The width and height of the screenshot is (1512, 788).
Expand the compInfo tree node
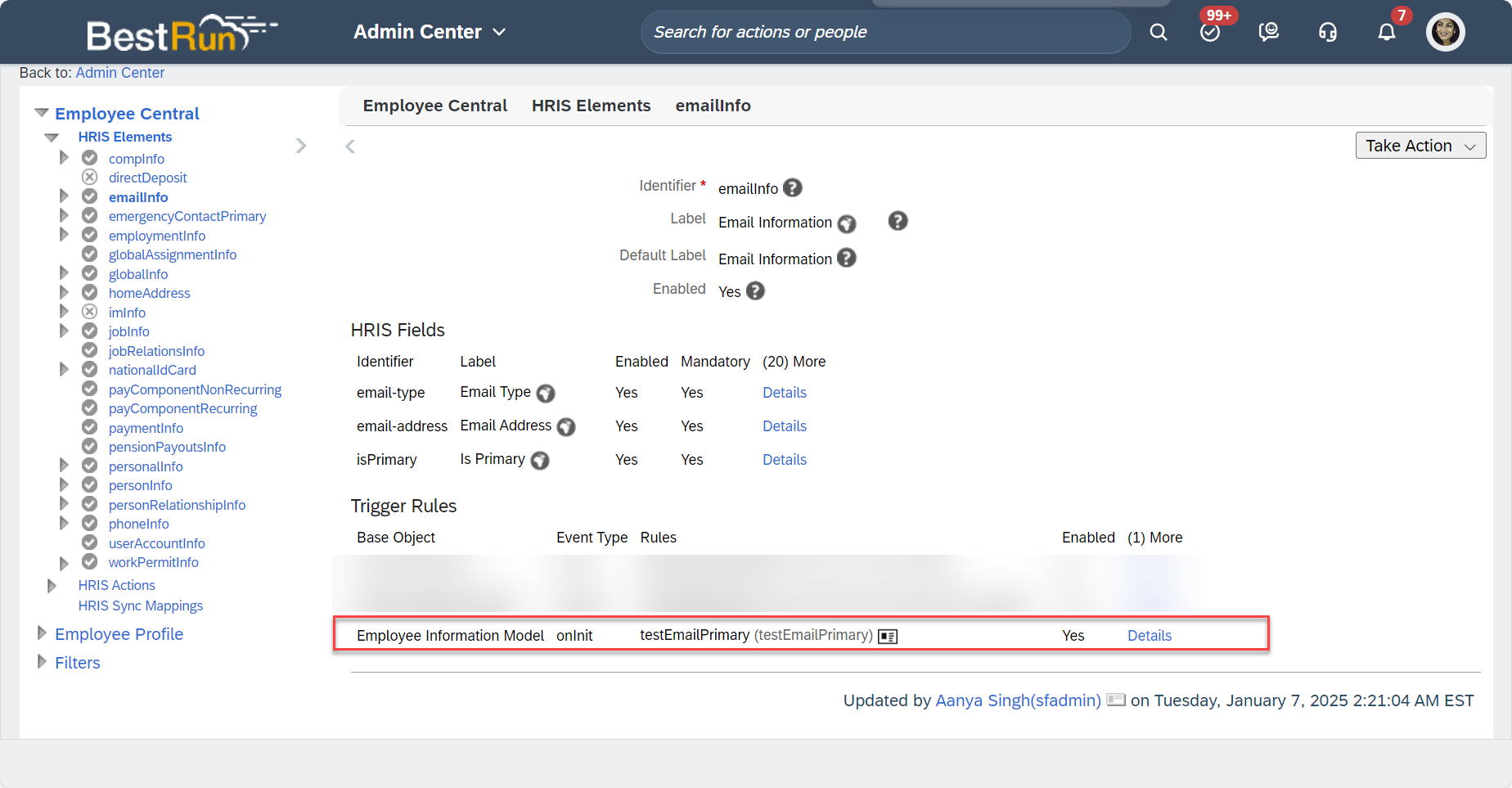pos(64,157)
